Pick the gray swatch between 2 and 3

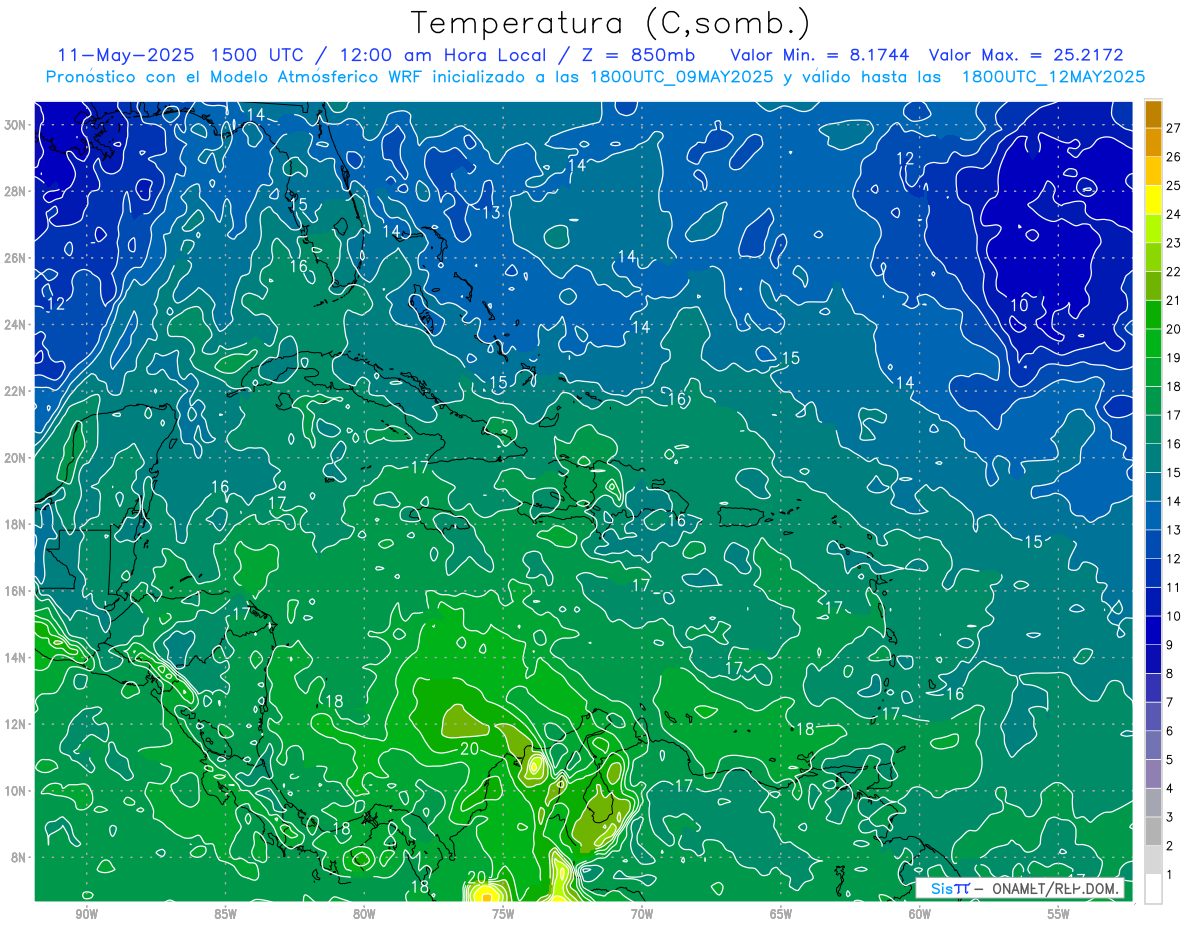[x=1153, y=831]
